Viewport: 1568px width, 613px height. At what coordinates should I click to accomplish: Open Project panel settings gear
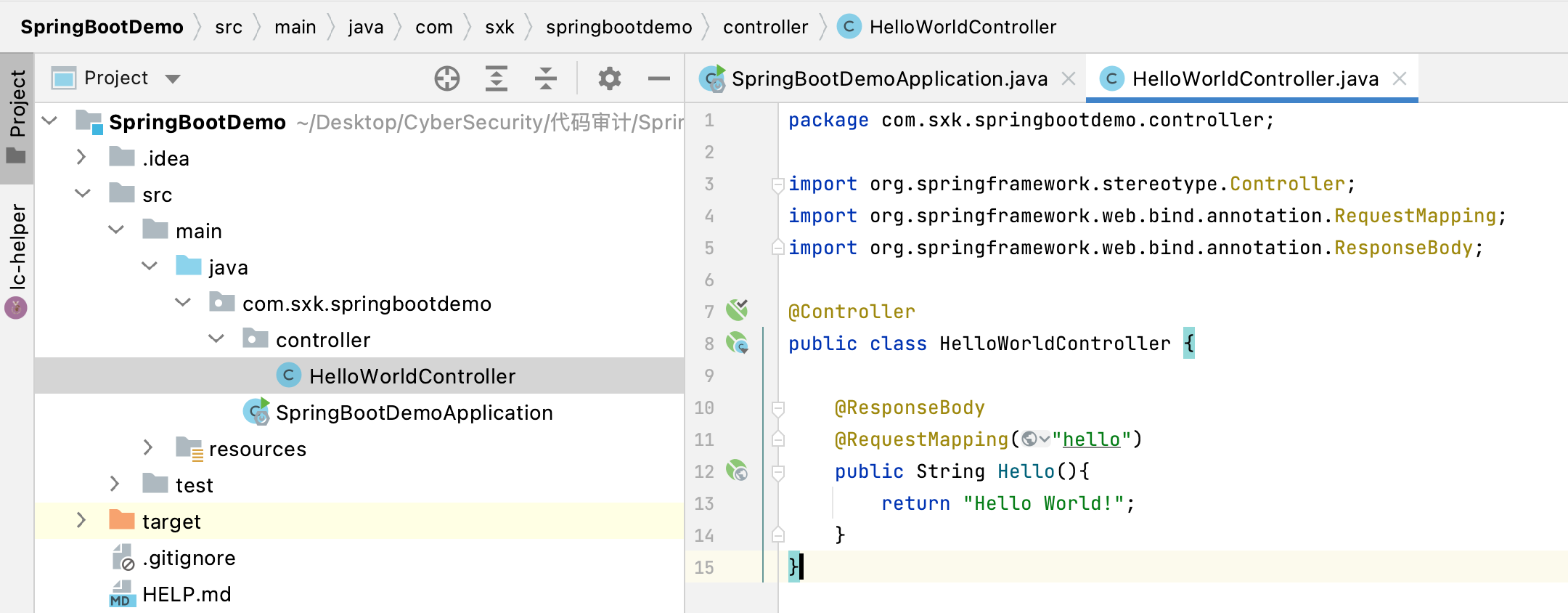click(610, 78)
